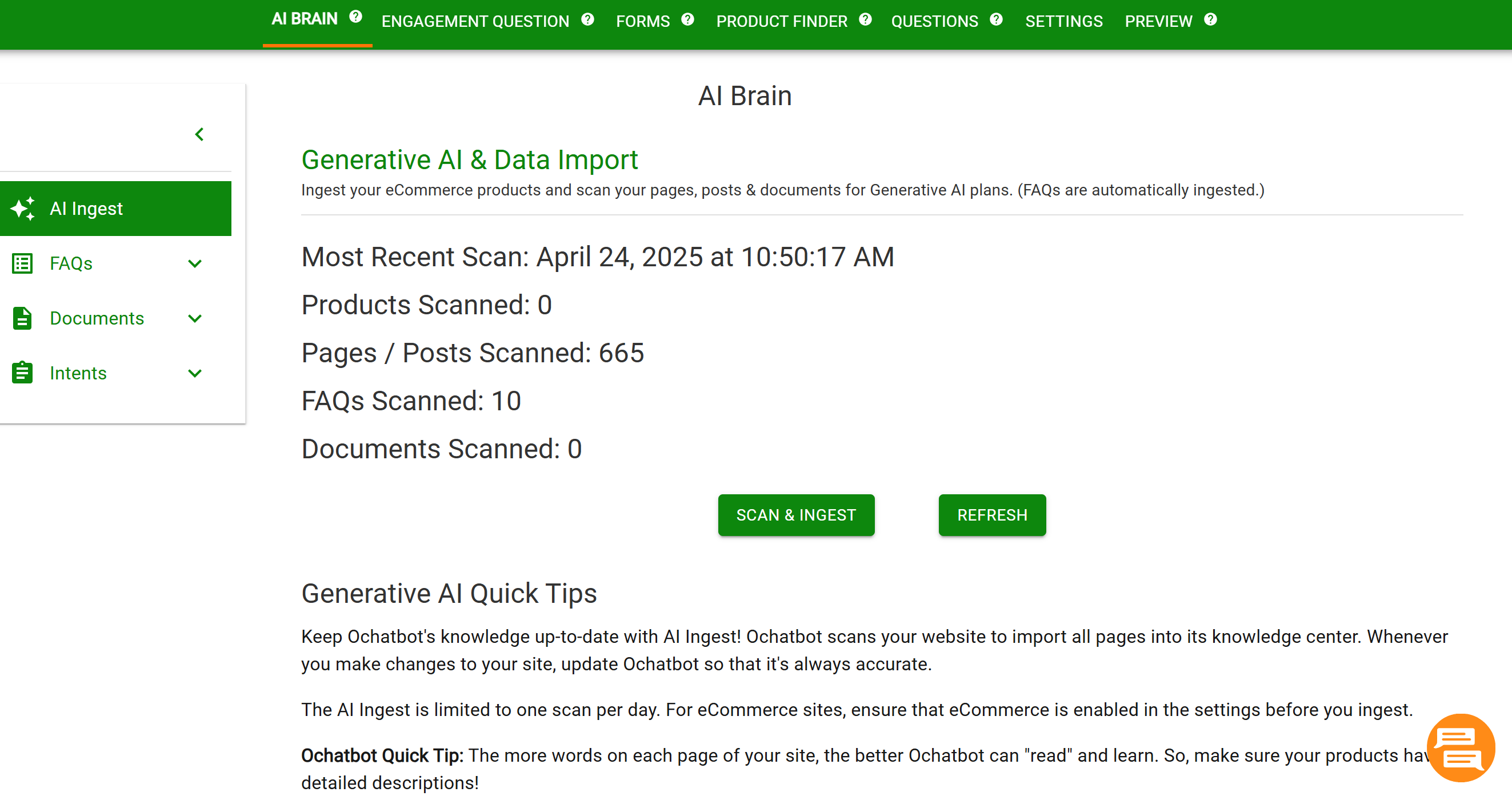Open the Product Finder tab
Viewport: 1512px width, 800px height.
(x=781, y=21)
